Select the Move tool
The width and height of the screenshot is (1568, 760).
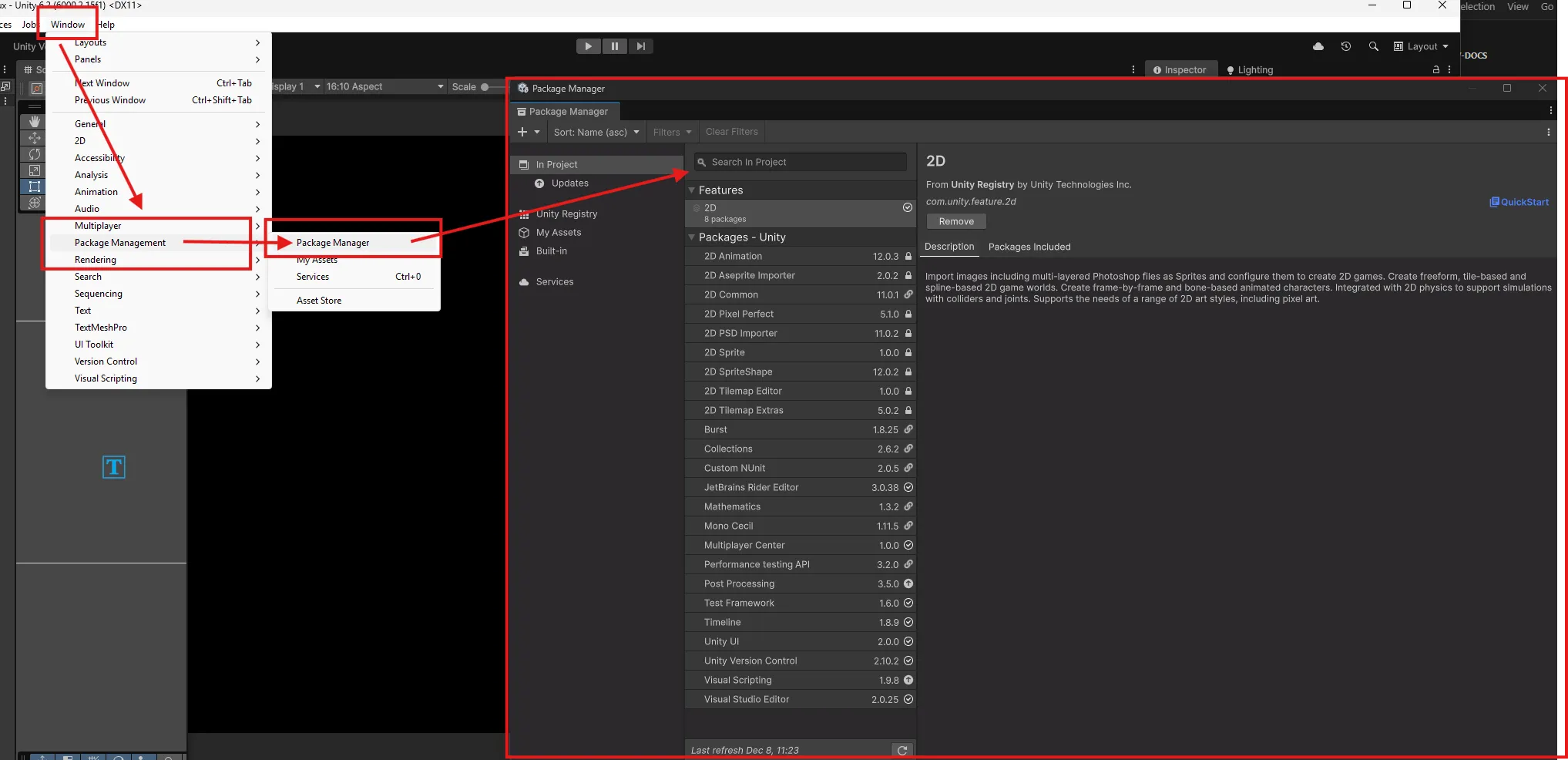34,137
